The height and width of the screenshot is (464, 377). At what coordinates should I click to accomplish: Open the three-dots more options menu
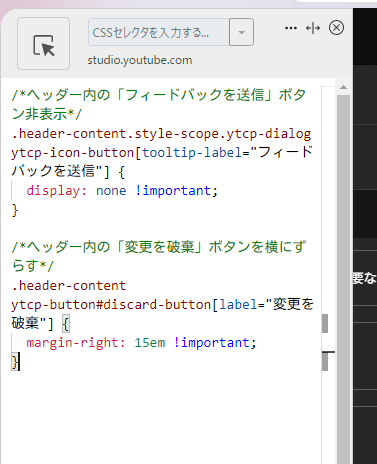pos(291,28)
